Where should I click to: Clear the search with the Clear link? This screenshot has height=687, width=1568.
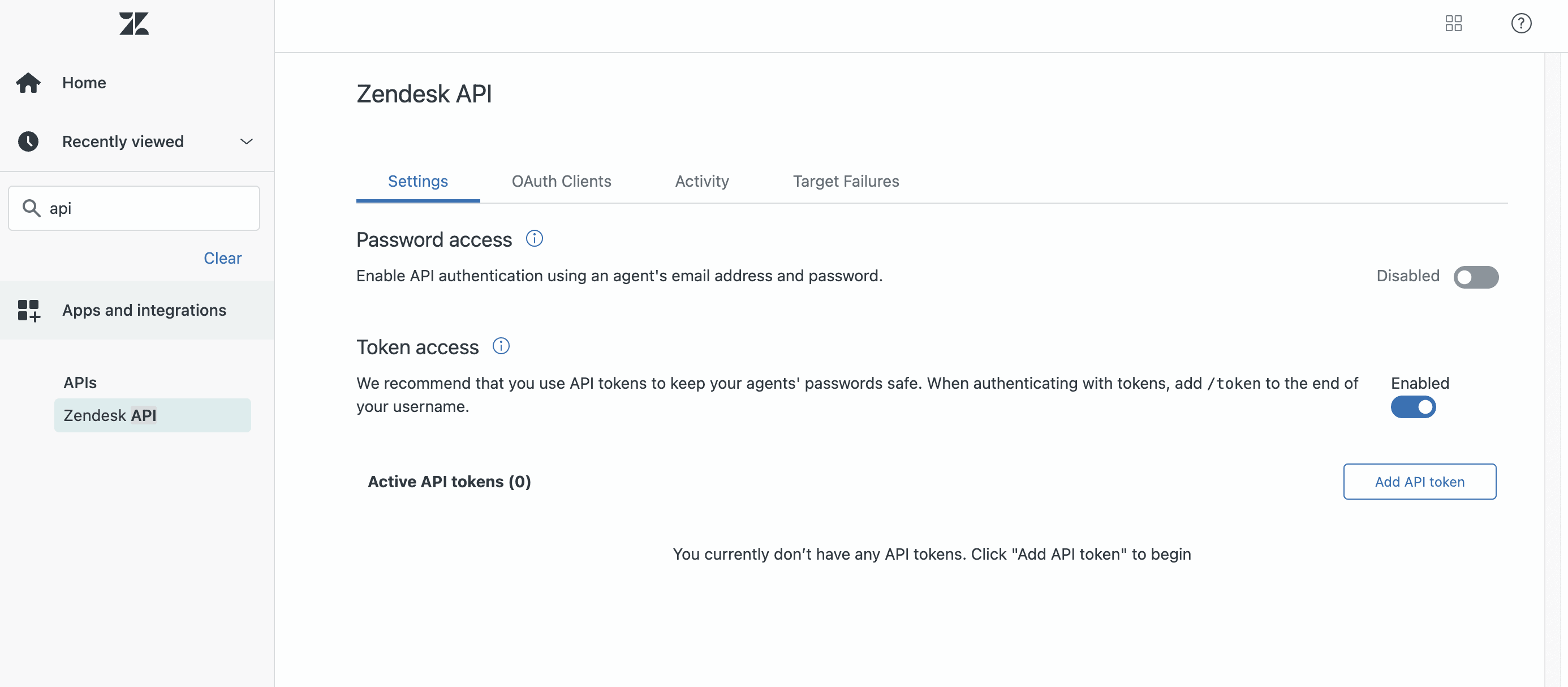pyautogui.click(x=222, y=257)
